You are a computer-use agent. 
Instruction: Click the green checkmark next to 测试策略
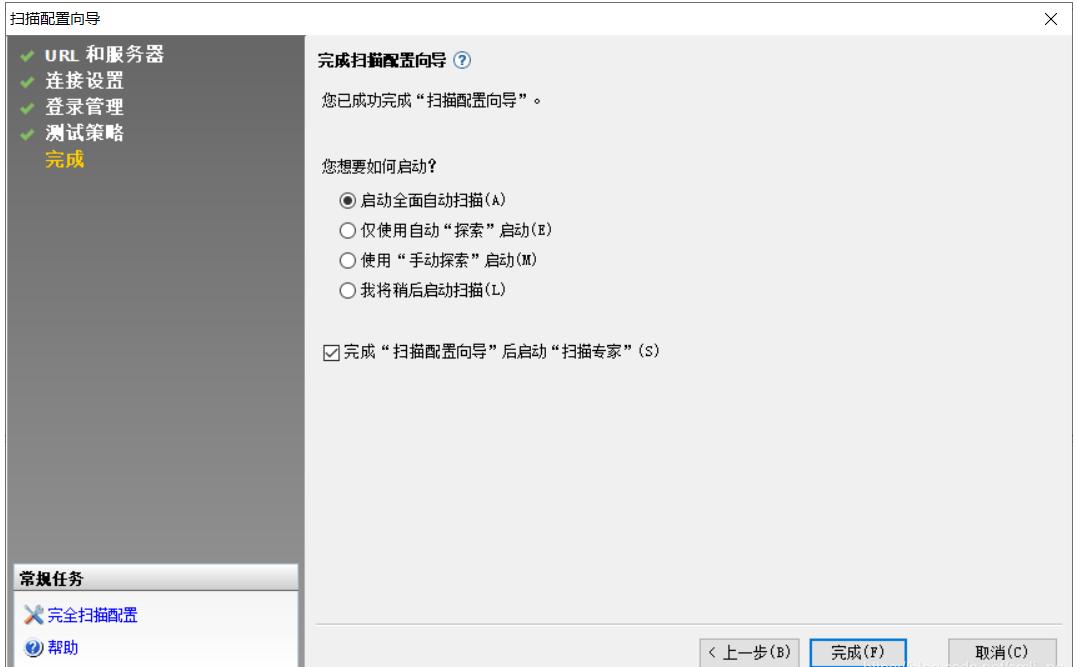click(27, 134)
